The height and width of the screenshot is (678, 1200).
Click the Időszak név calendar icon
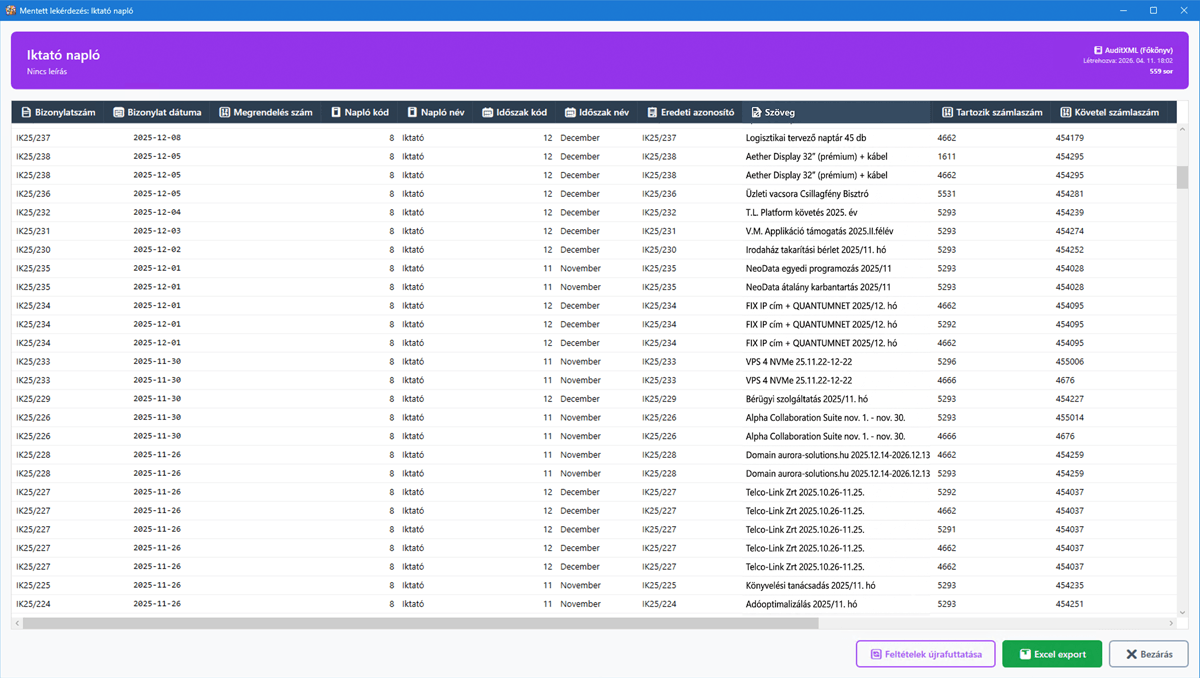point(571,113)
